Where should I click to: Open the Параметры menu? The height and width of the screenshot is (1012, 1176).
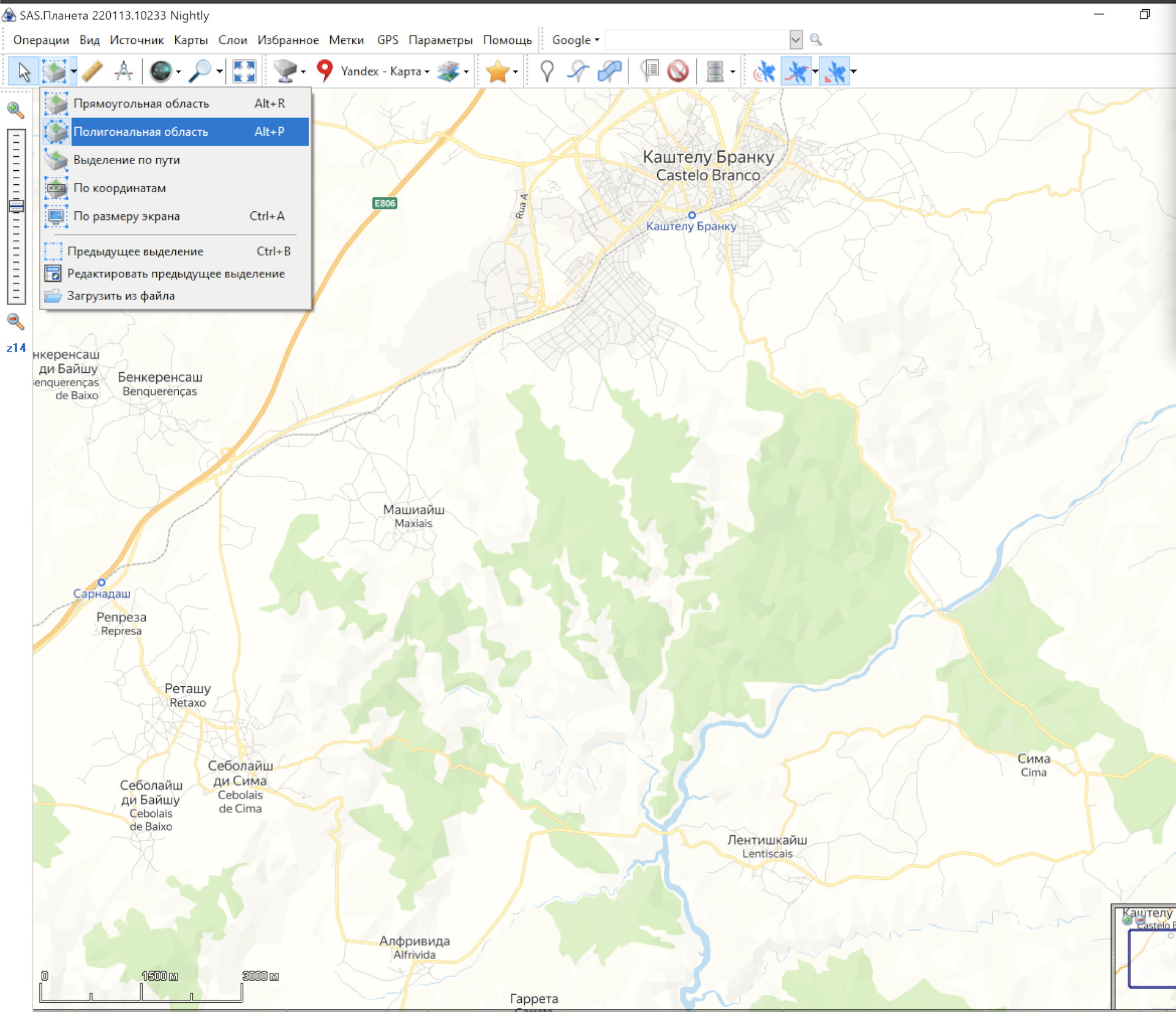[x=440, y=40]
